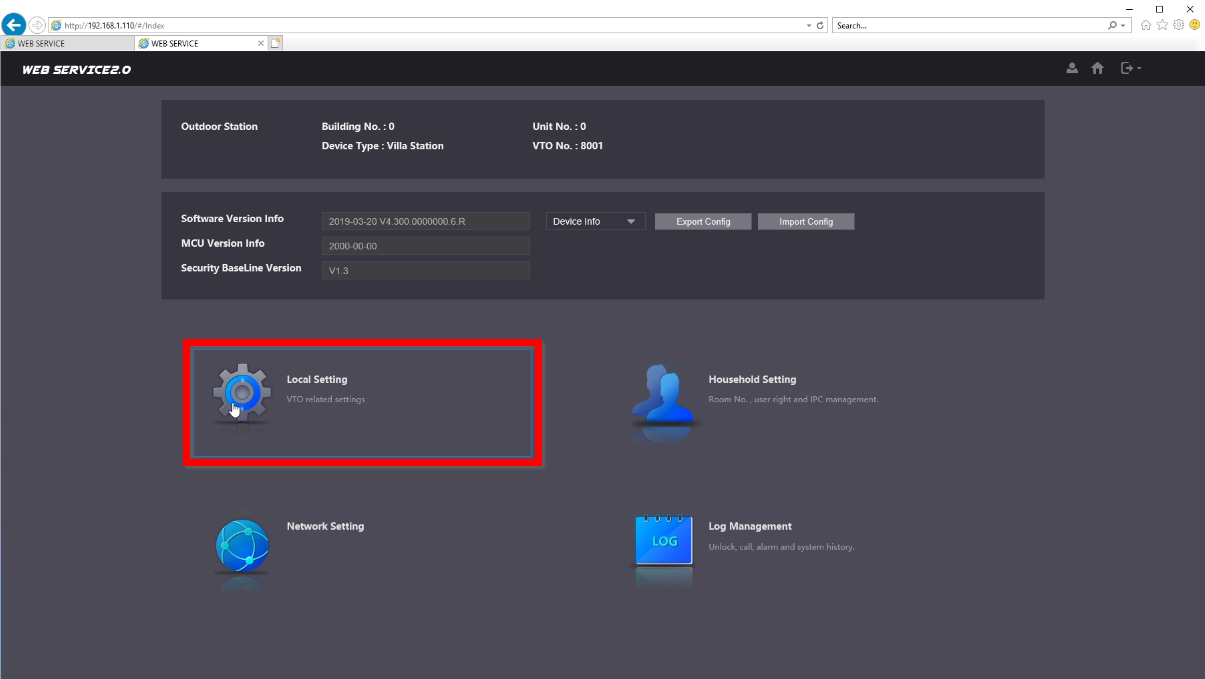
Task: Minimize the browser window
Action: pyautogui.click(x=1129, y=8)
